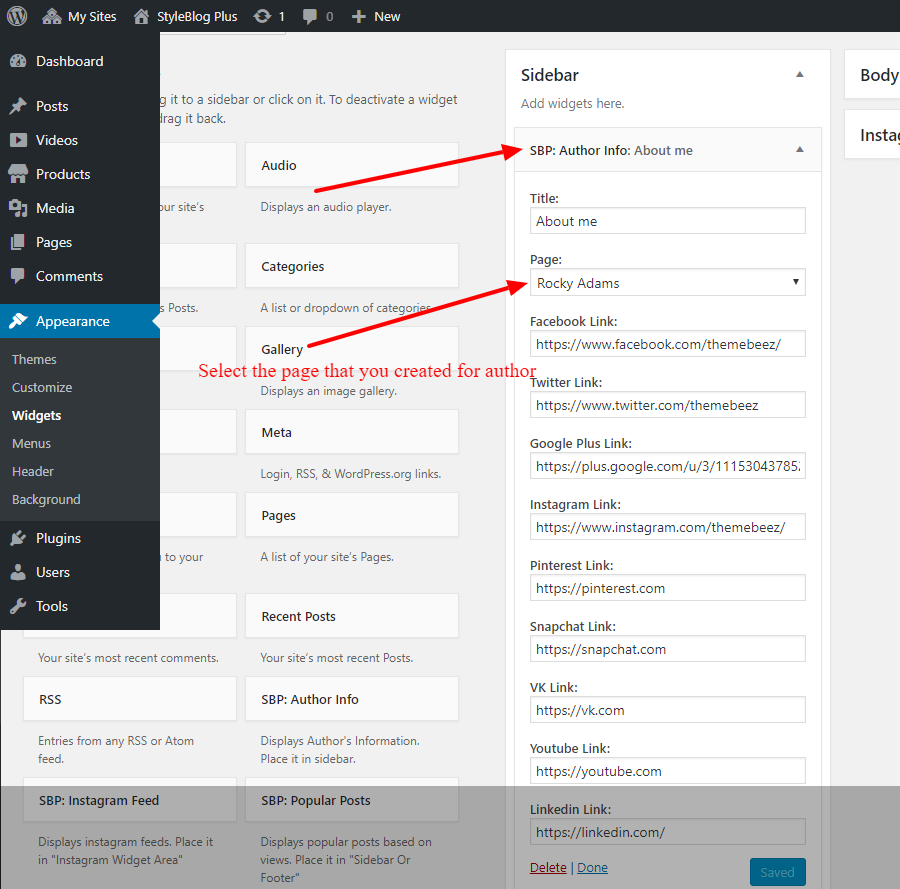Select the SBP: Author Info available widget
Screen dimensions: 900x889
tap(352, 699)
